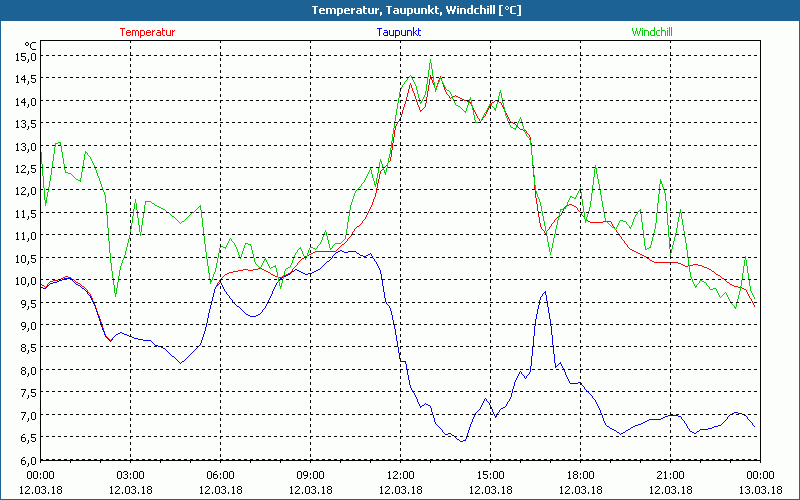Screen dimensions: 800x500
Task: Select the 21:00 time axis label
Action: (670, 475)
